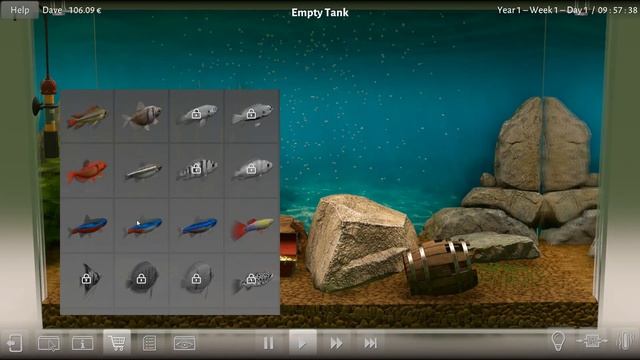Toggle the tank light bulb
Image resolution: width=640 pixels, height=360 pixels.
(x=558, y=340)
